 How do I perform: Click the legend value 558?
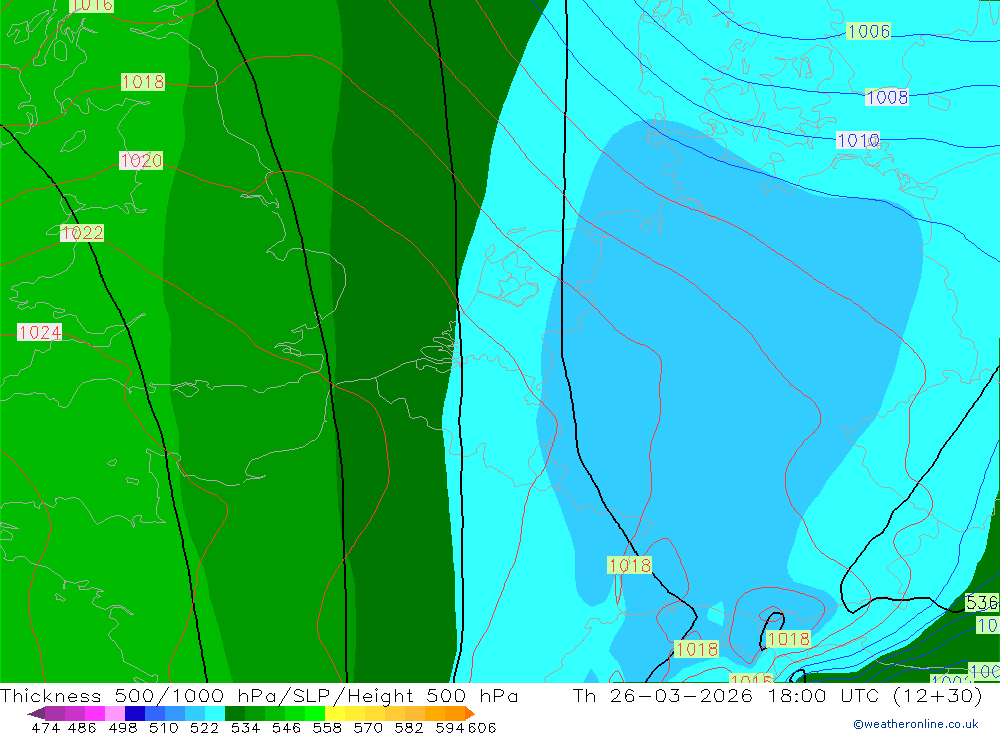pyautogui.click(x=327, y=727)
